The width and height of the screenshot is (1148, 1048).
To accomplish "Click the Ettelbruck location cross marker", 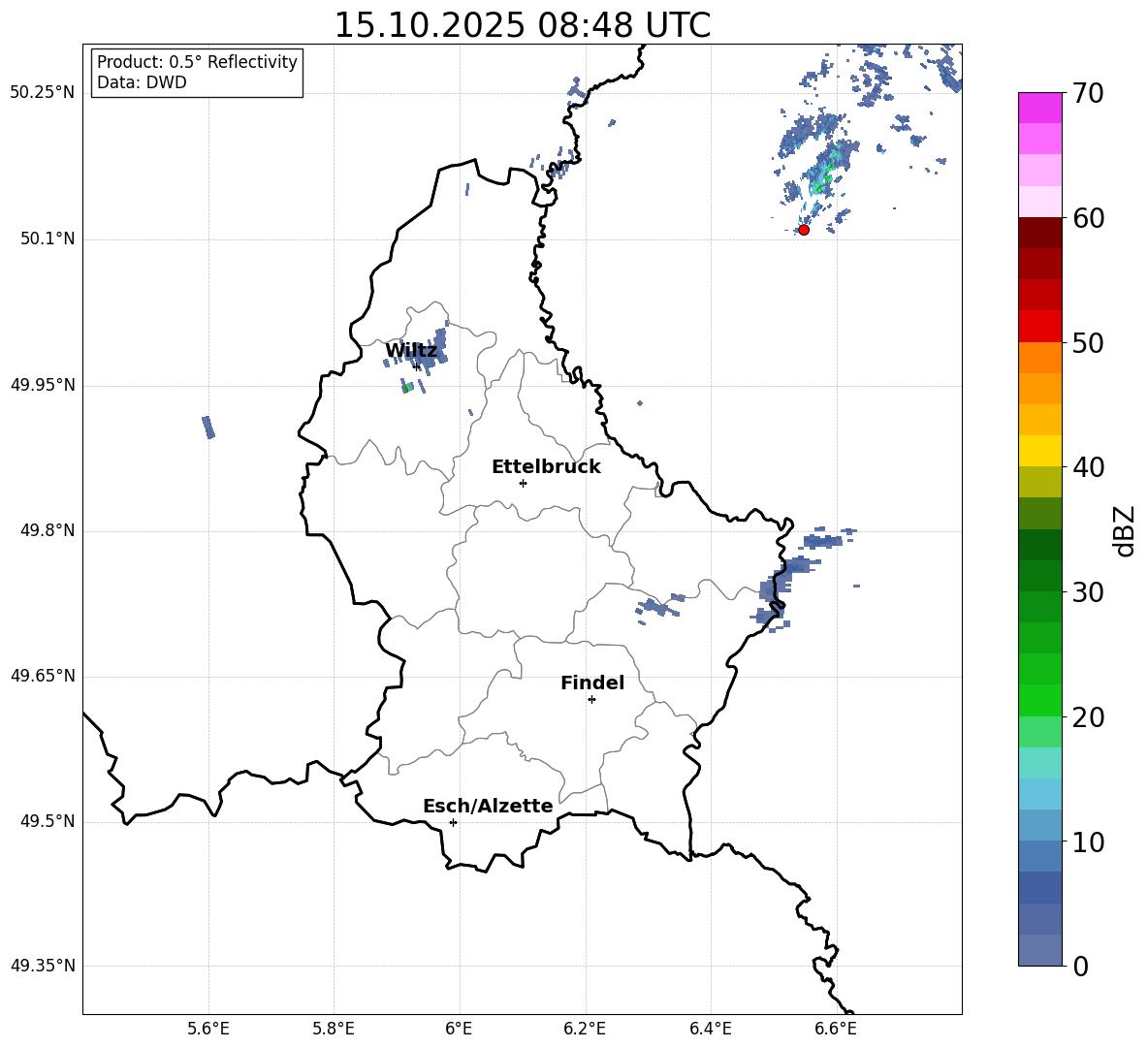I will [x=523, y=483].
